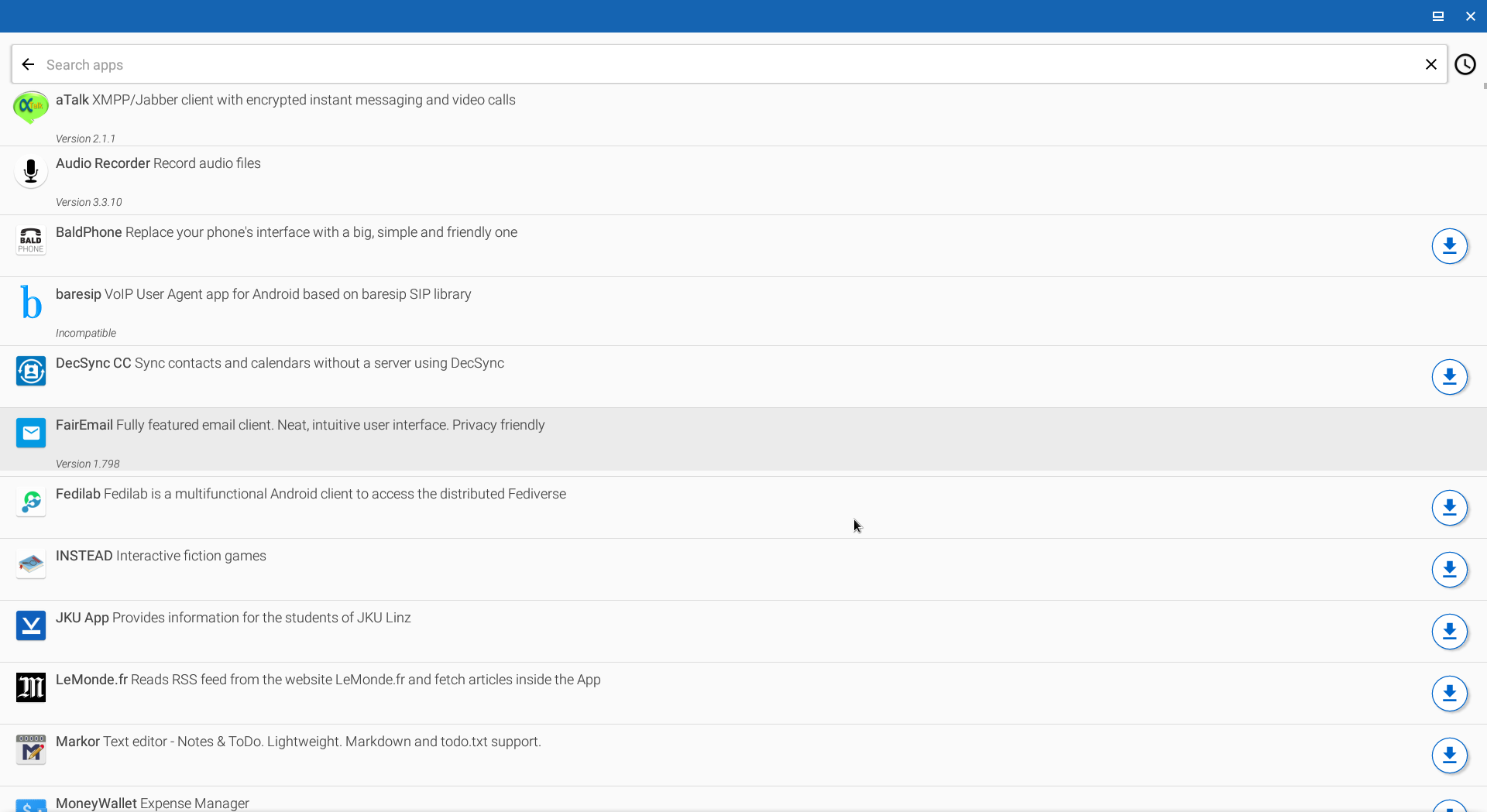Click the Audio Recorder microphone icon
1487x812 pixels.
tap(31, 171)
